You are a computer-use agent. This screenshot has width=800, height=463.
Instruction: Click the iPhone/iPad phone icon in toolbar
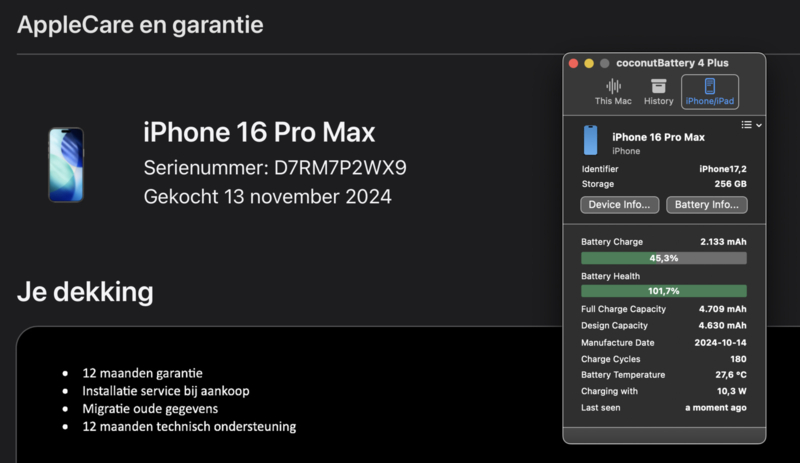pos(710,86)
